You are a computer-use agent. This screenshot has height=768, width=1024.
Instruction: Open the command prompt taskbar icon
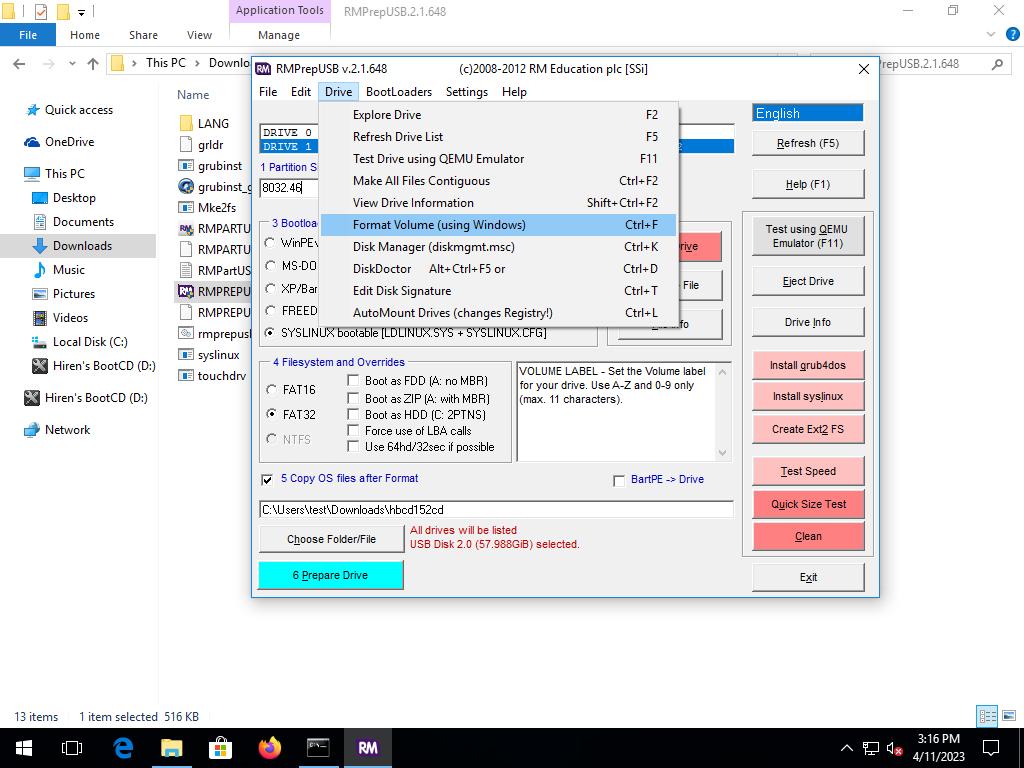pyautogui.click(x=318, y=747)
